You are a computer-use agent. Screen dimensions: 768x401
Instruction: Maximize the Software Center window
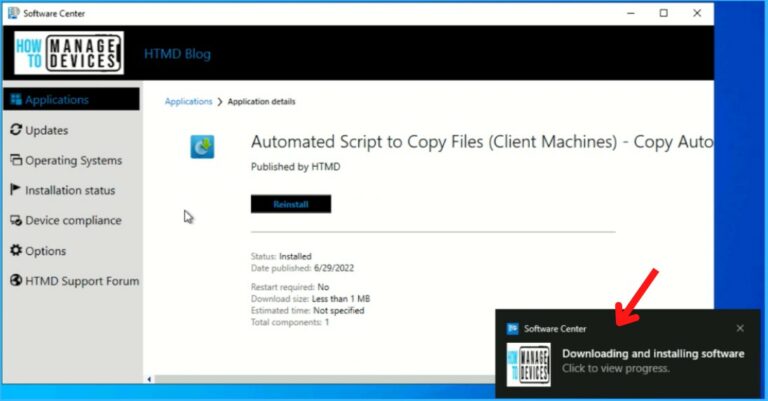pyautogui.click(x=664, y=13)
